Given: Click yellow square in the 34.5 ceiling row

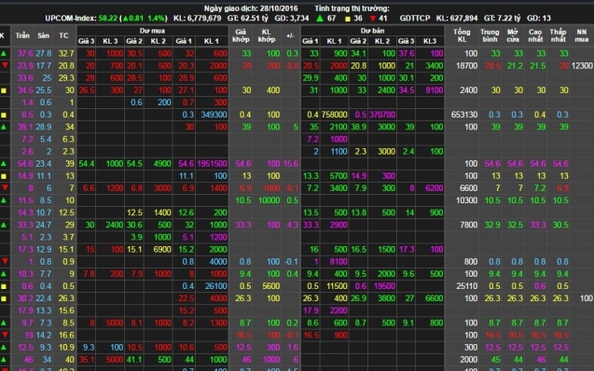Looking at the screenshot, I should point(4,90).
